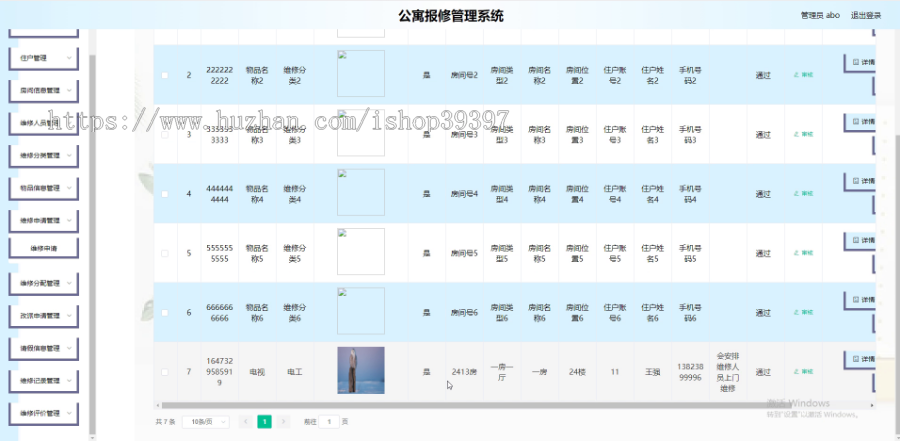Click the page jump input field
The height and width of the screenshot is (441, 900).
pyautogui.click(x=329, y=422)
